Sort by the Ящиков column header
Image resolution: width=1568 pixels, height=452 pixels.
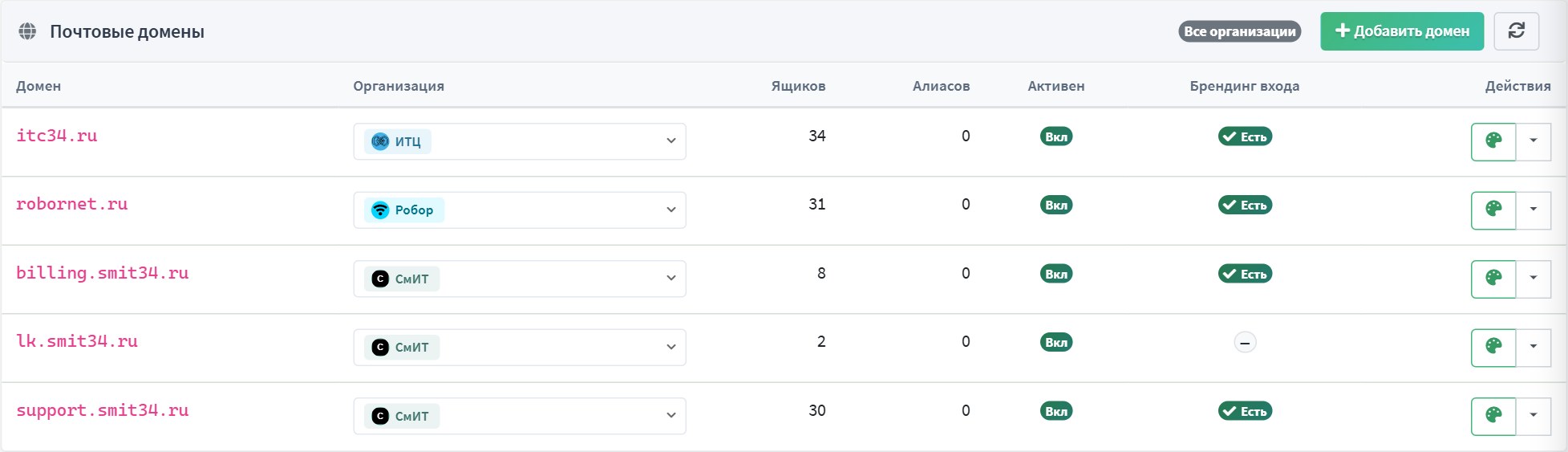tap(798, 86)
